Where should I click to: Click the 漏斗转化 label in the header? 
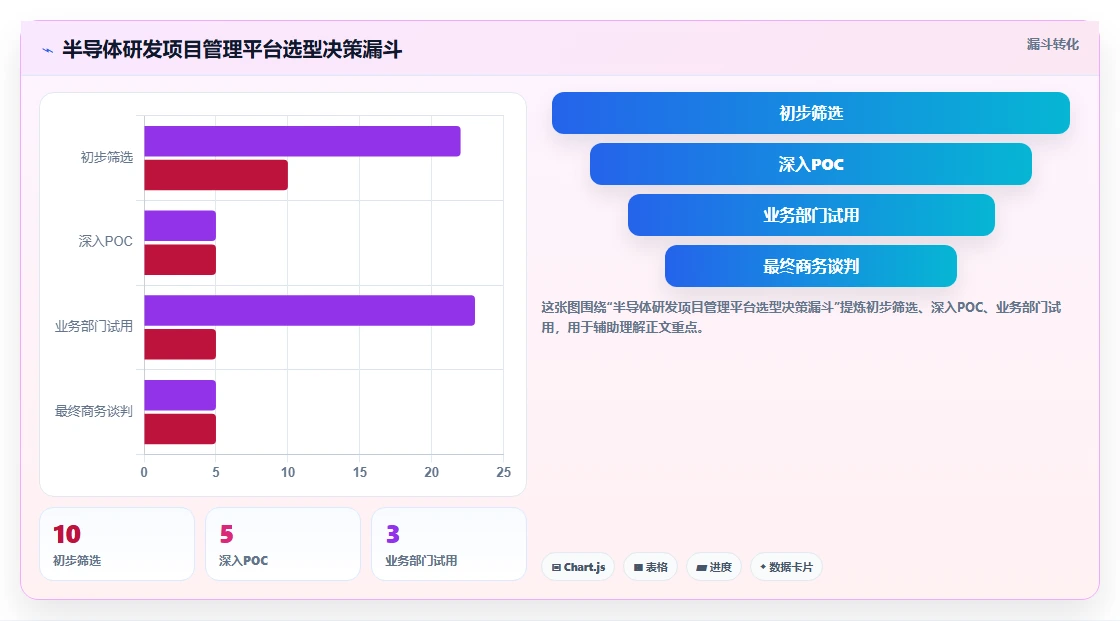tap(1052, 44)
